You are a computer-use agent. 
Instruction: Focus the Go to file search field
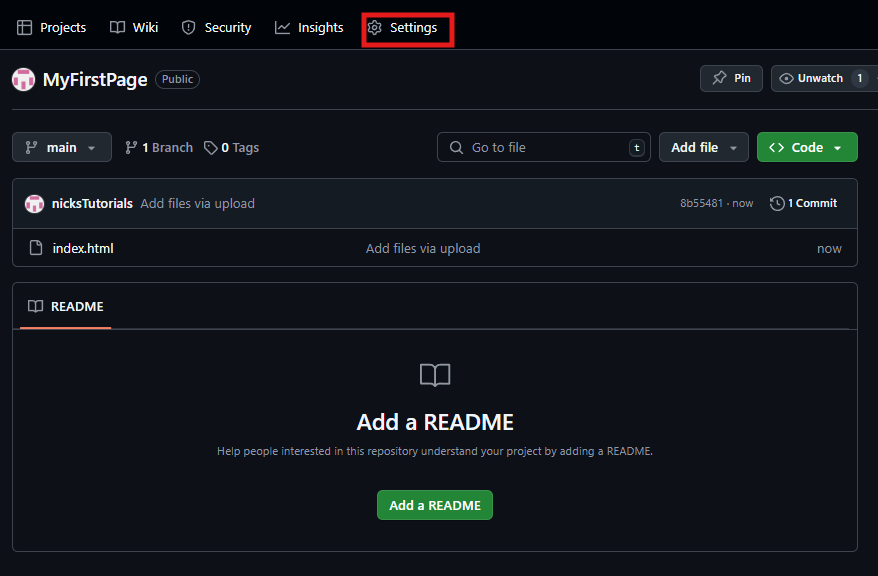544,147
